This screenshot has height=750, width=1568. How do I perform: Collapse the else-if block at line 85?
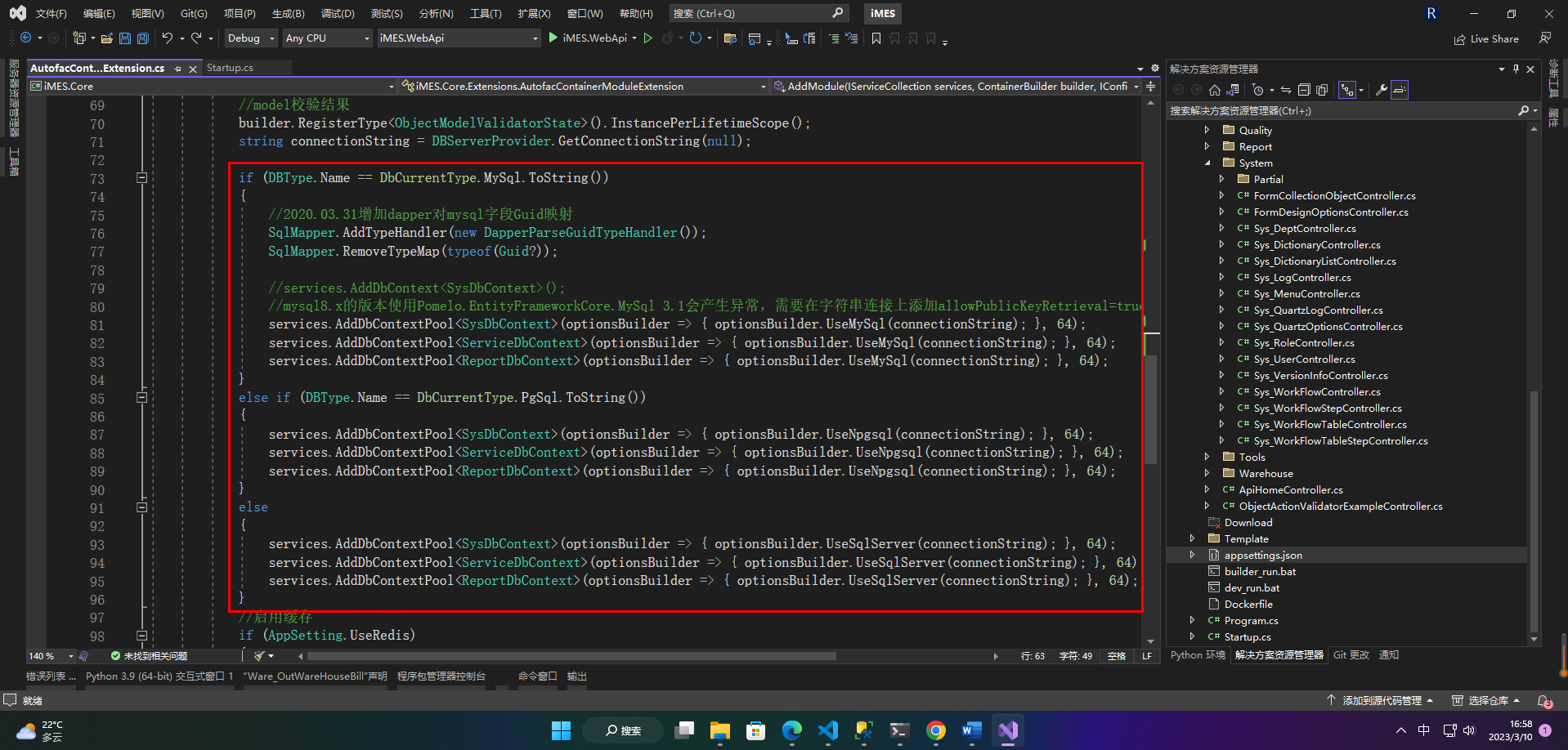pos(141,397)
